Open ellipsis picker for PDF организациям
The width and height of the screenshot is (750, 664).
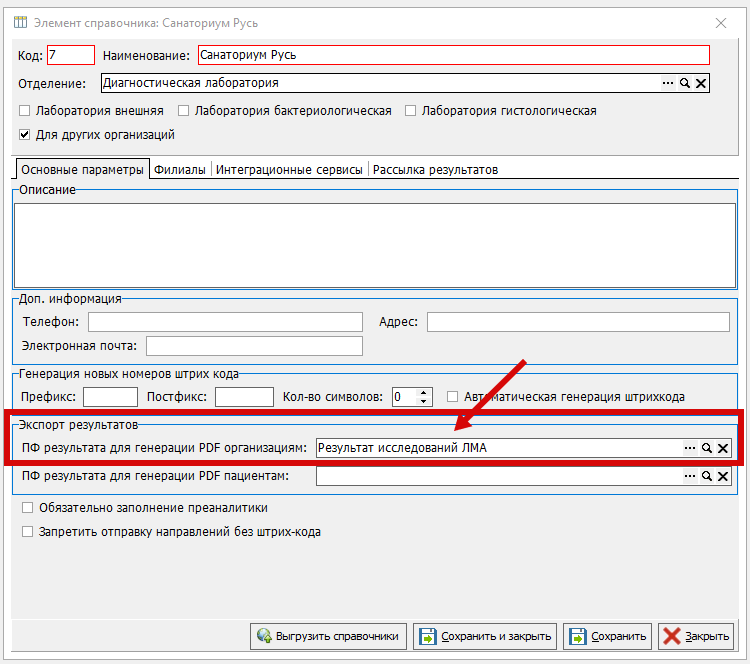click(689, 449)
